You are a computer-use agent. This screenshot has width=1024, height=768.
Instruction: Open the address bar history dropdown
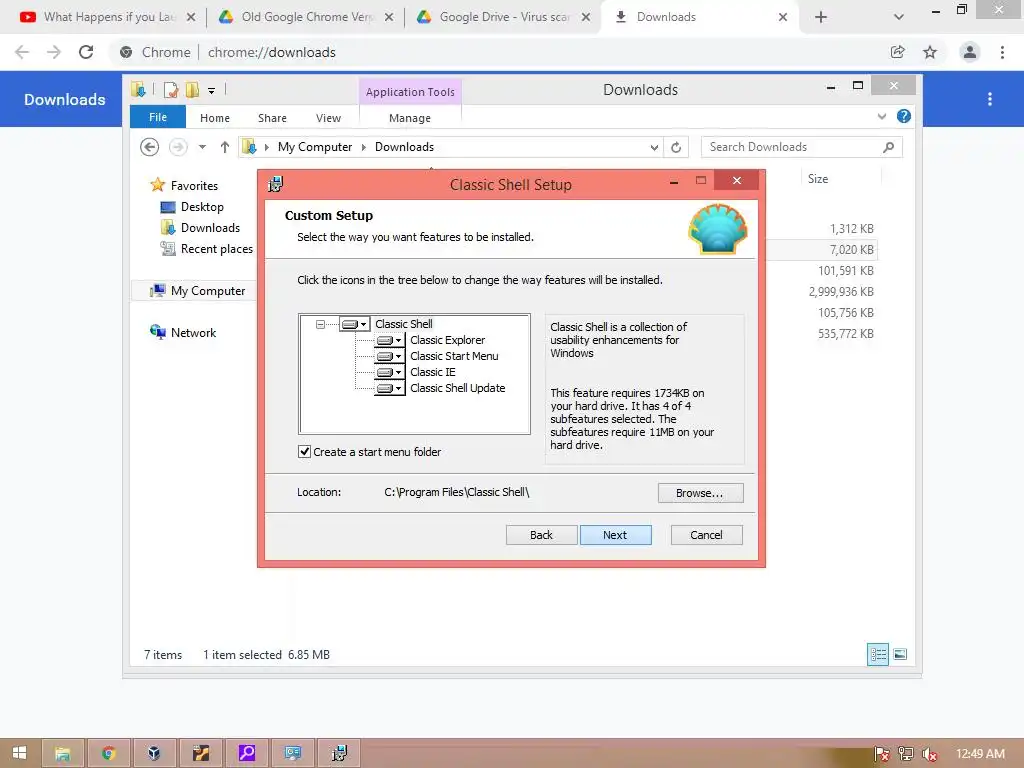coord(654,147)
